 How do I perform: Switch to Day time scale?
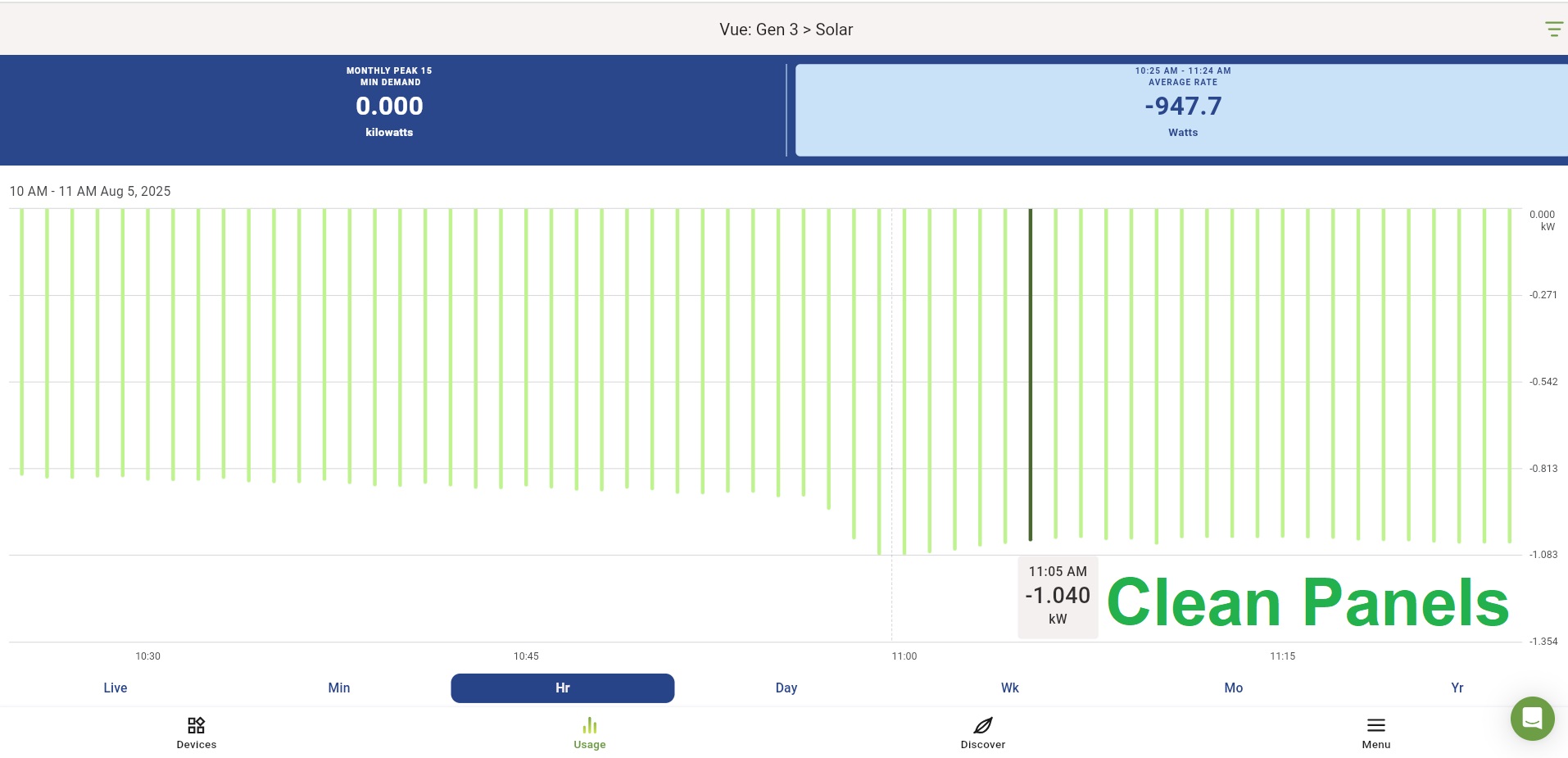tap(786, 688)
